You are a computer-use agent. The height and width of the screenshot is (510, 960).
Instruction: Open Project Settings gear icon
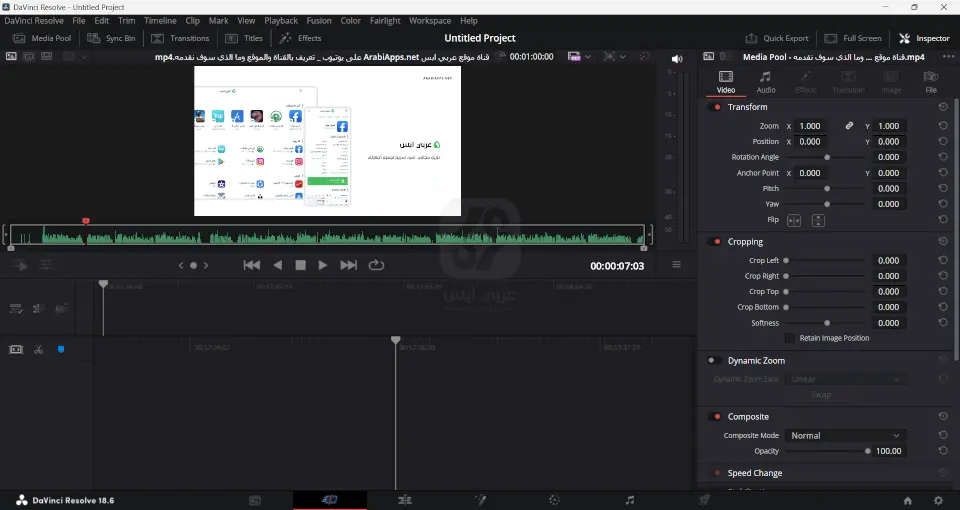938,500
